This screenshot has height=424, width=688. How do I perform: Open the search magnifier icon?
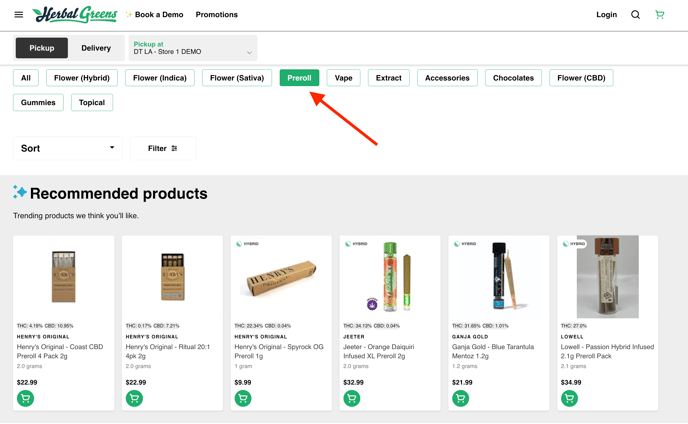tap(635, 15)
